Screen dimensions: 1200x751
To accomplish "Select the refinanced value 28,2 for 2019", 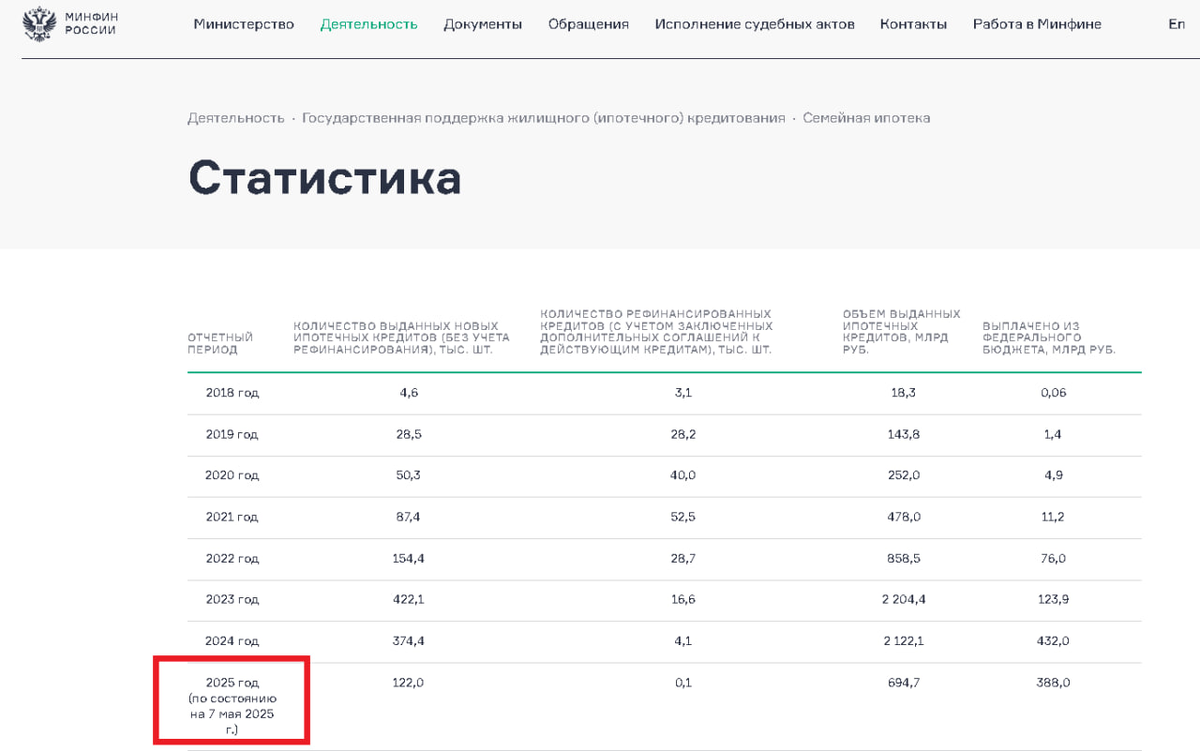I will (x=683, y=434).
